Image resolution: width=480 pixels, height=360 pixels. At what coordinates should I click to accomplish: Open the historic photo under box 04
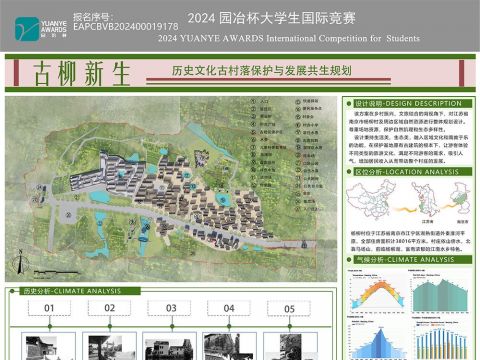tap(229, 347)
